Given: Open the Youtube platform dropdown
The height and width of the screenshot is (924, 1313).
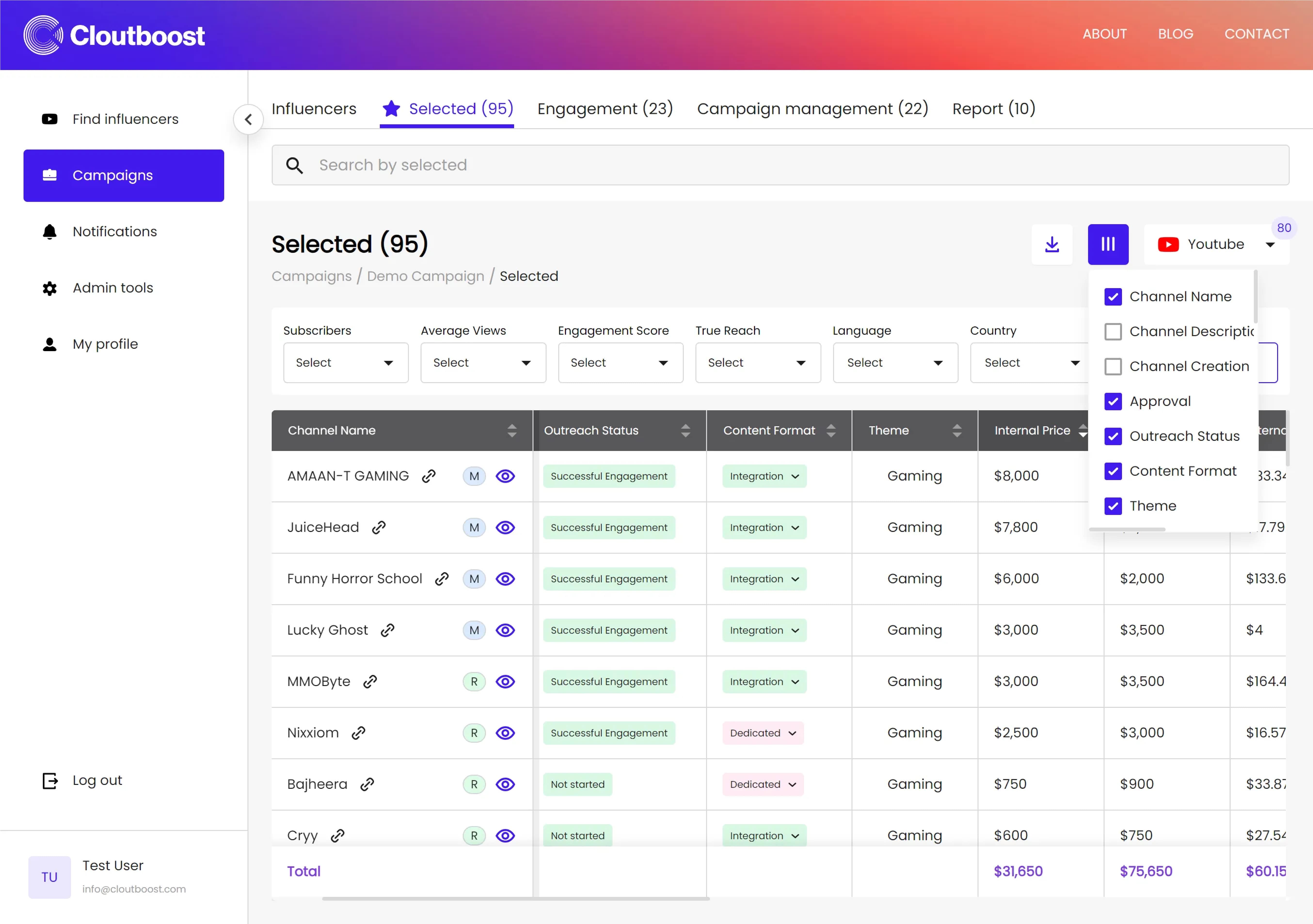Looking at the screenshot, I should [x=1216, y=244].
